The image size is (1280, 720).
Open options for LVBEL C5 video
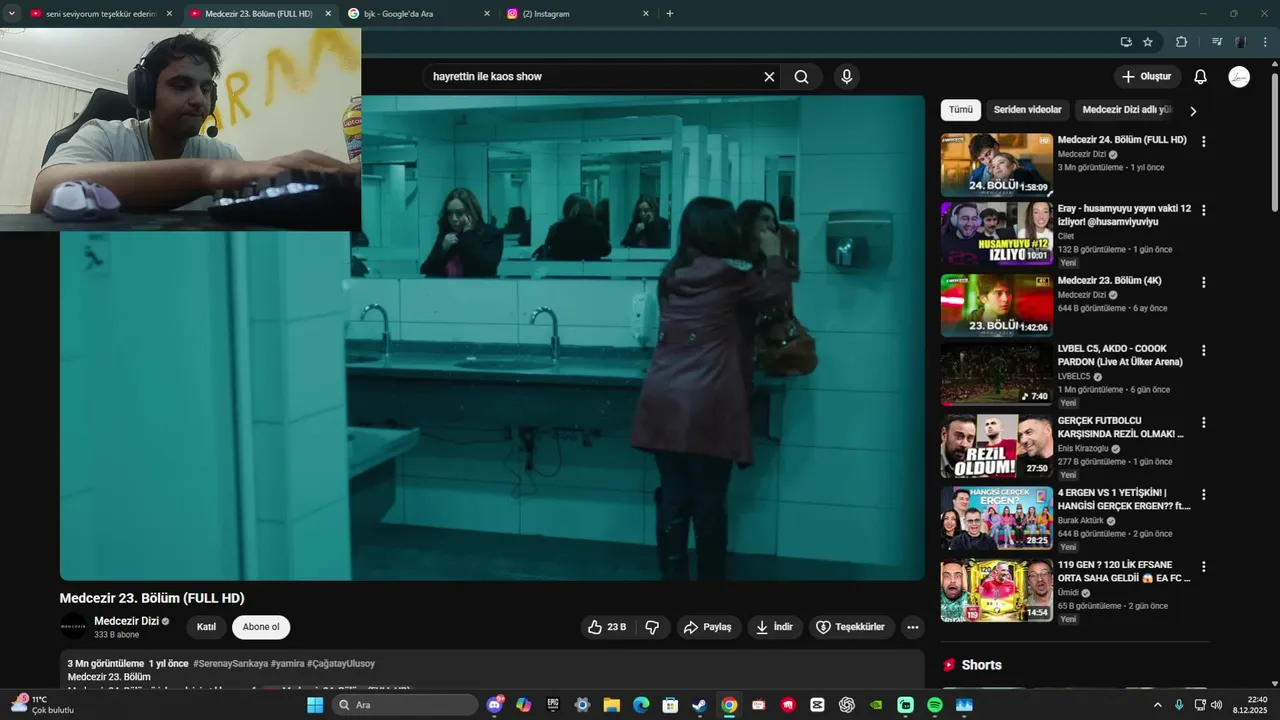pyautogui.click(x=1203, y=350)
